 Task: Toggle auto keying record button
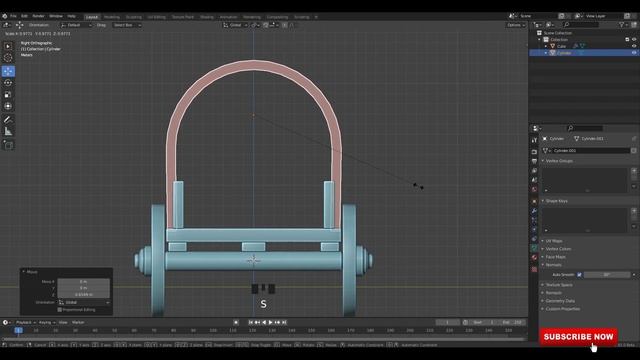click(x=236, y=322)
